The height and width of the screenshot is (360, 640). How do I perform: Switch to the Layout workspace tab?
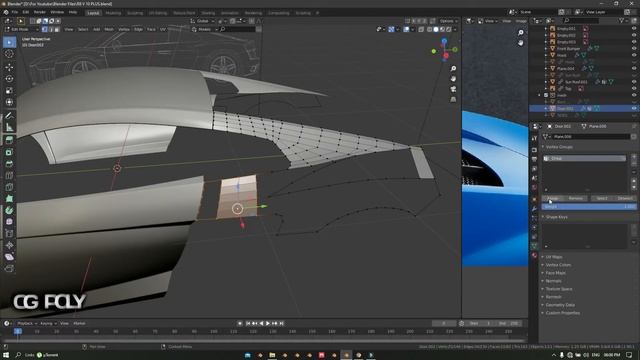pyautogui.click(x=93, y=13)
